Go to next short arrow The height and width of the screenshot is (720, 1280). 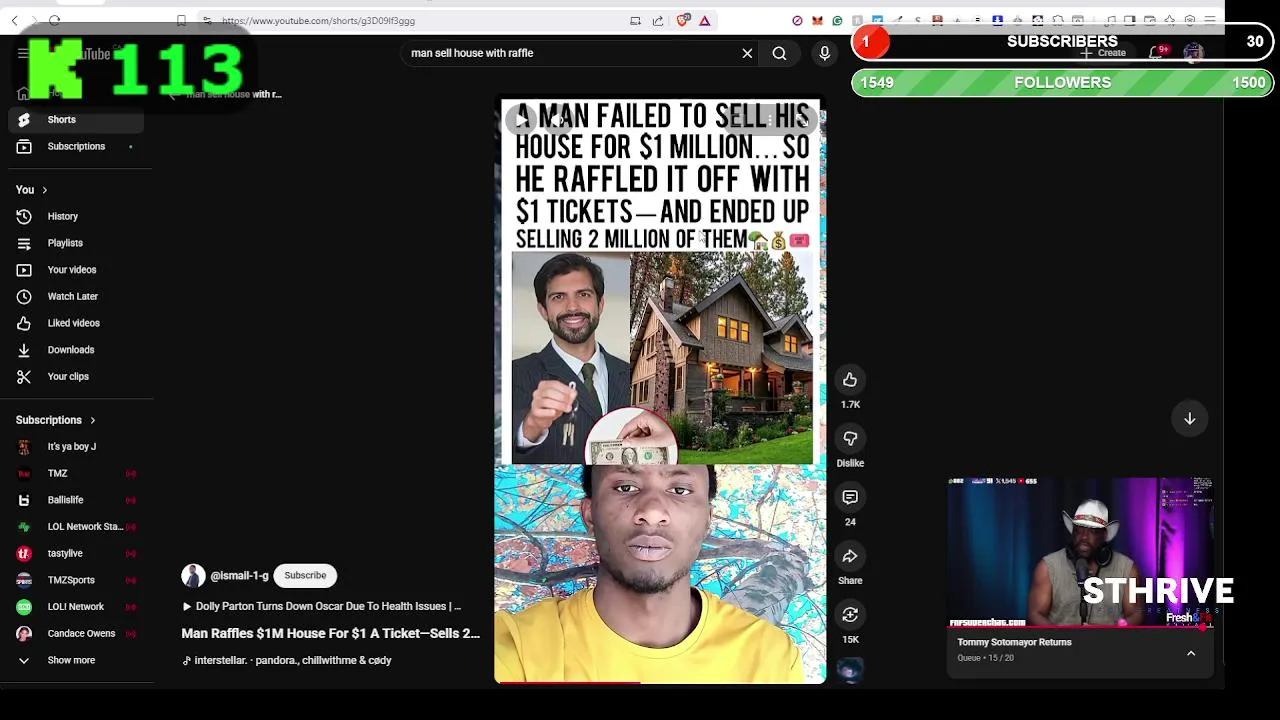1190,419
